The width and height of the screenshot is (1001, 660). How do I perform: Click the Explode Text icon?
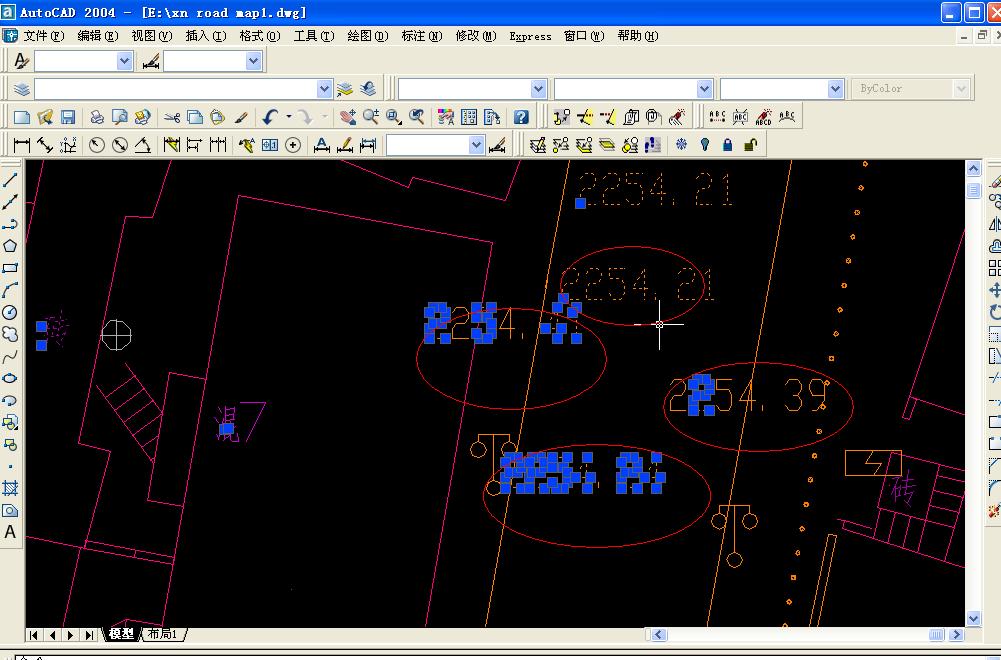pos(764,117)
